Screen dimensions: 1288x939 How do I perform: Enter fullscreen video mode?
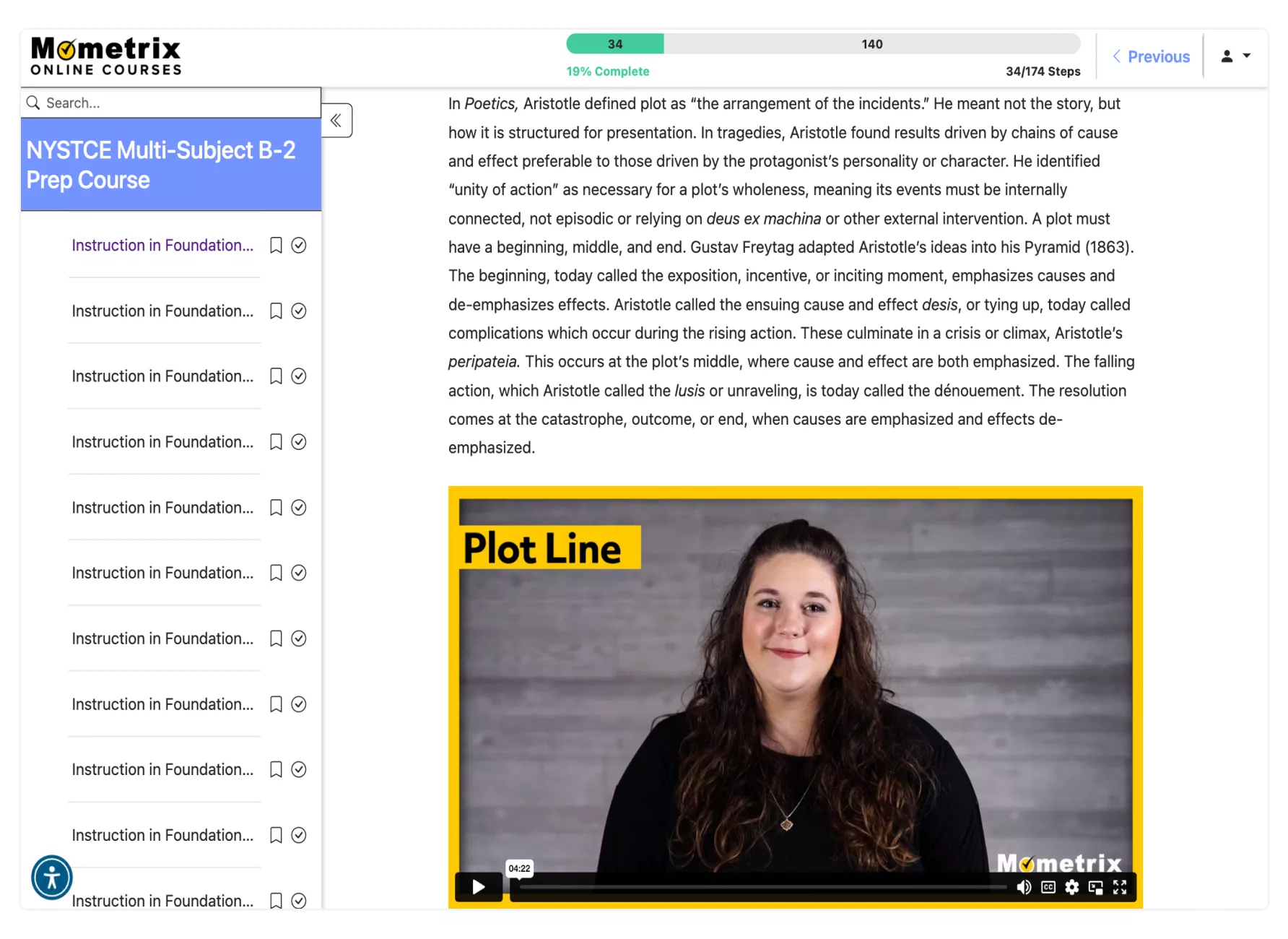click(1120, 887)
